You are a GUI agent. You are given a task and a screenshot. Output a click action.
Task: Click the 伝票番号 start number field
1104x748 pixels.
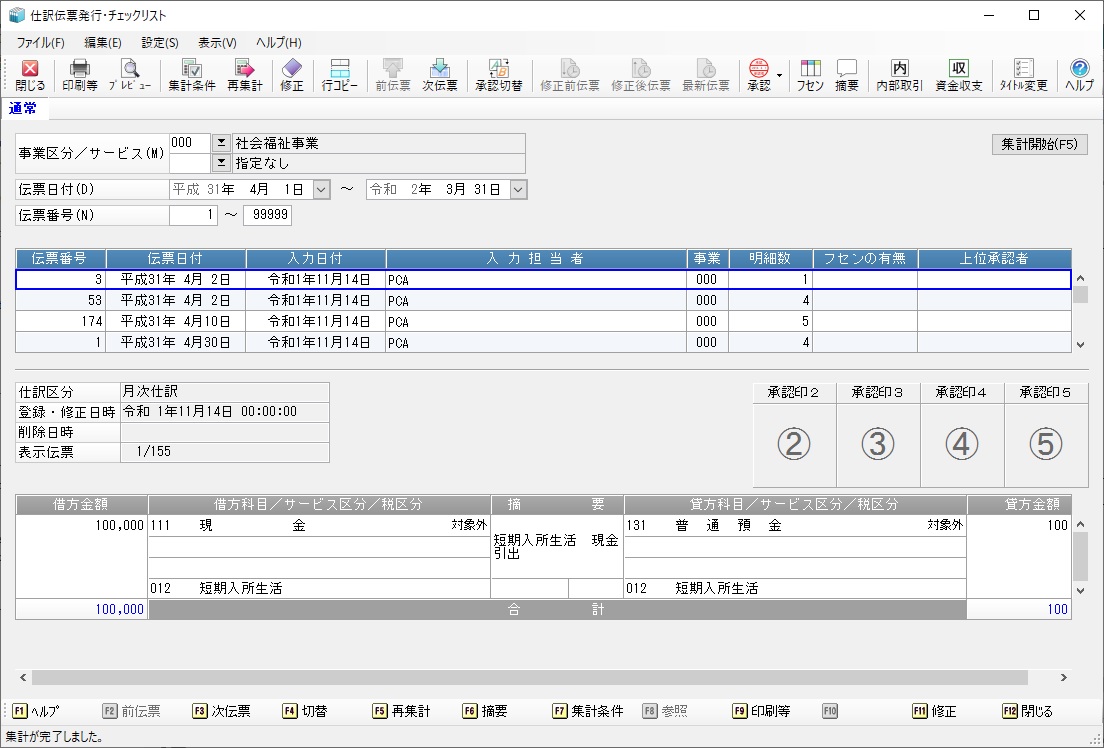click(193, 215)
